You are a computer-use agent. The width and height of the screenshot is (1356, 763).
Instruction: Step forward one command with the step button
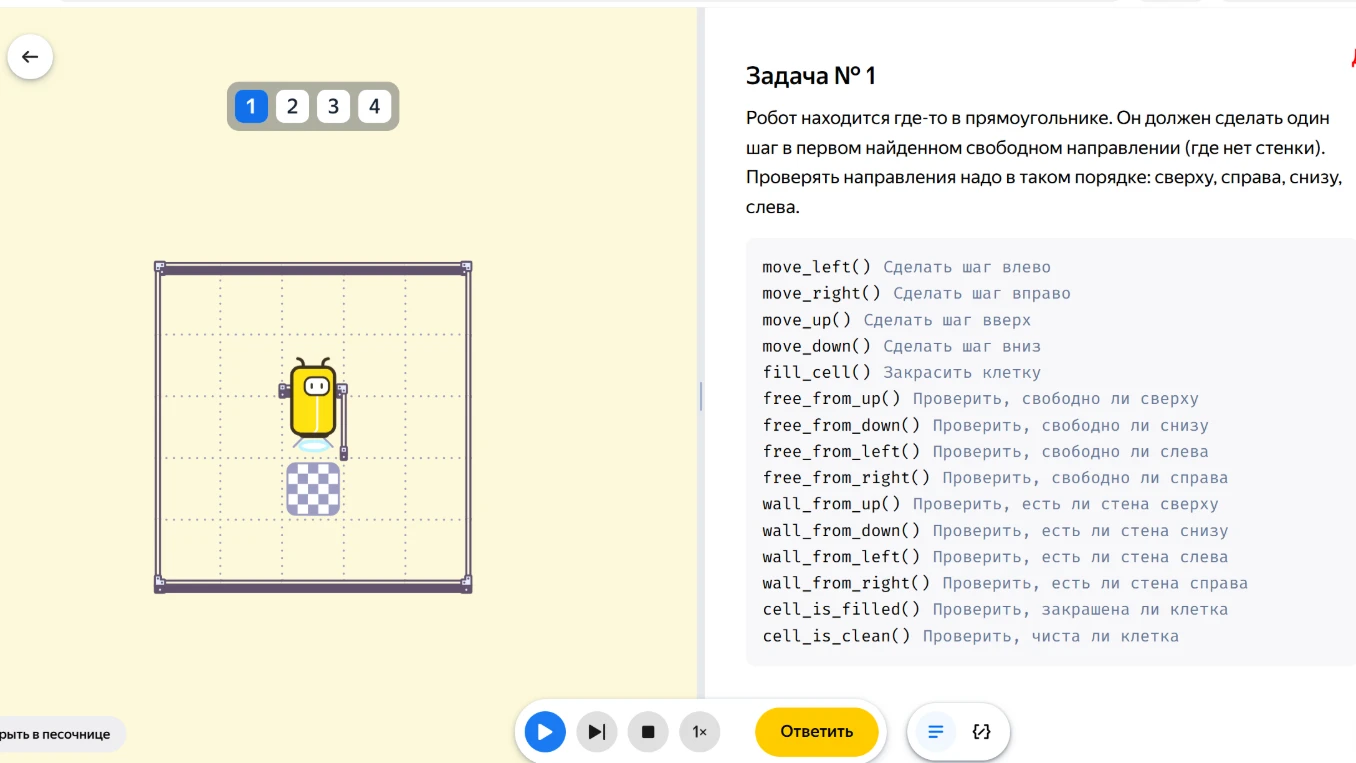coord(597,732)
